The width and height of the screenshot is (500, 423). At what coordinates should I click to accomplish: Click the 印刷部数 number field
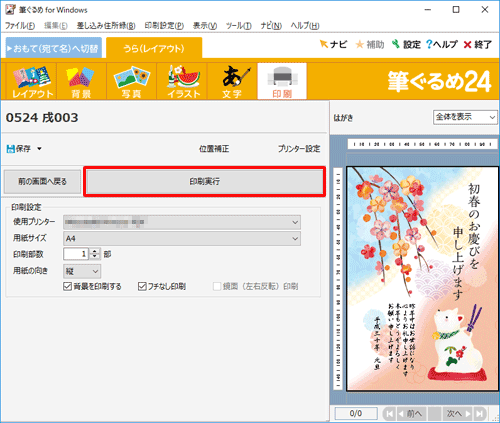pyautogui.click(x=76, y=254)
